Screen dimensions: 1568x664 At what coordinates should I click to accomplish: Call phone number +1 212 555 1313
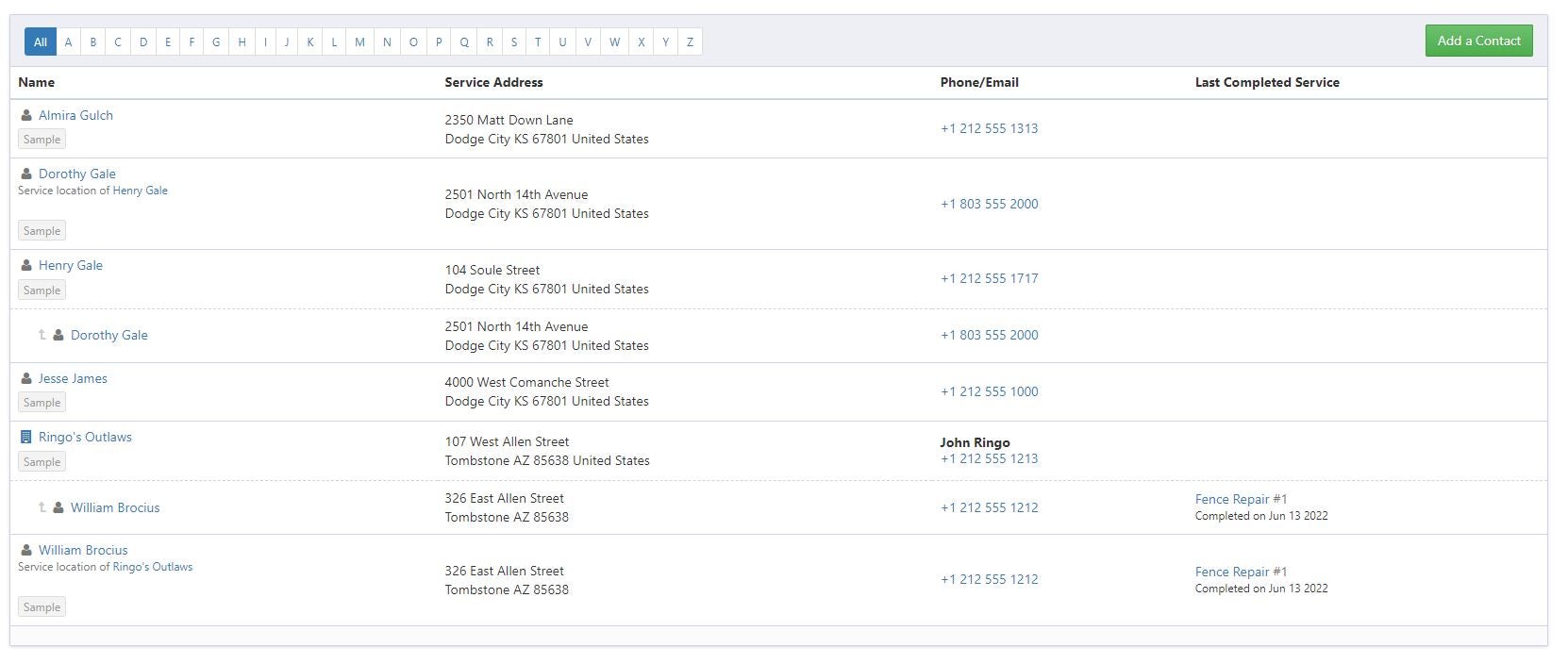pos(989,128)
